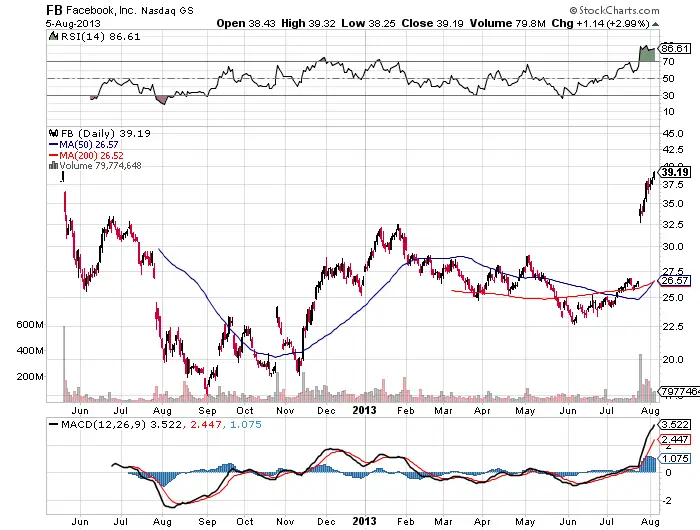Click the 'Nasdaq GS' exchange label
The width and height of the screenshot is (700, 530).
167,11
